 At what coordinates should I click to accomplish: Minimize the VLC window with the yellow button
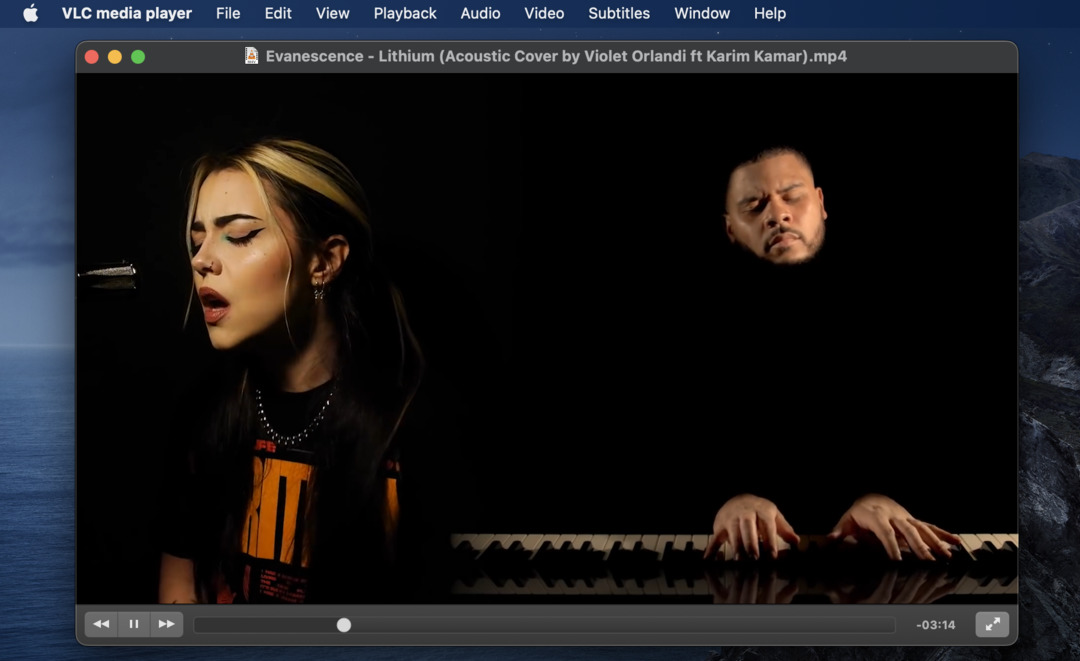click(x=115, y=56)
